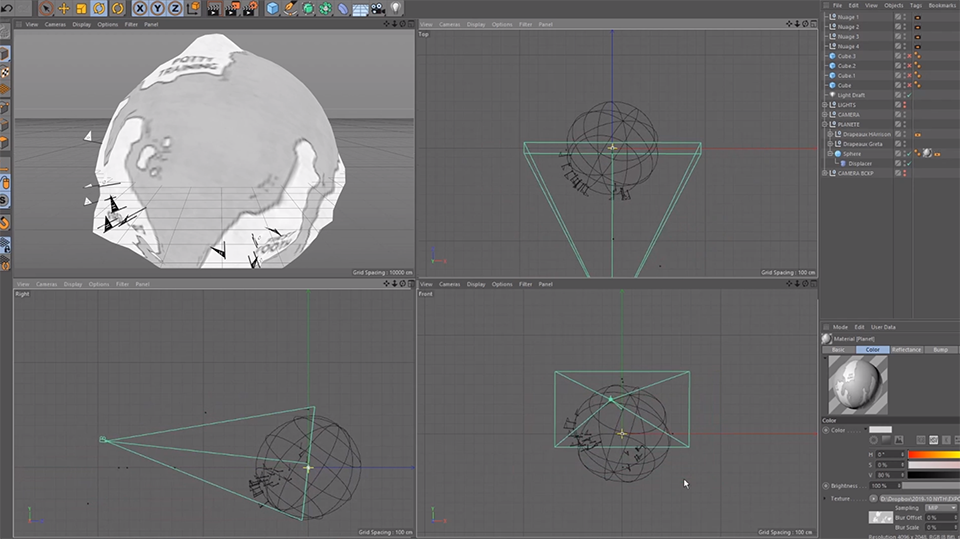
Task: Toggle the X axis lock
Action: [140, 8]
